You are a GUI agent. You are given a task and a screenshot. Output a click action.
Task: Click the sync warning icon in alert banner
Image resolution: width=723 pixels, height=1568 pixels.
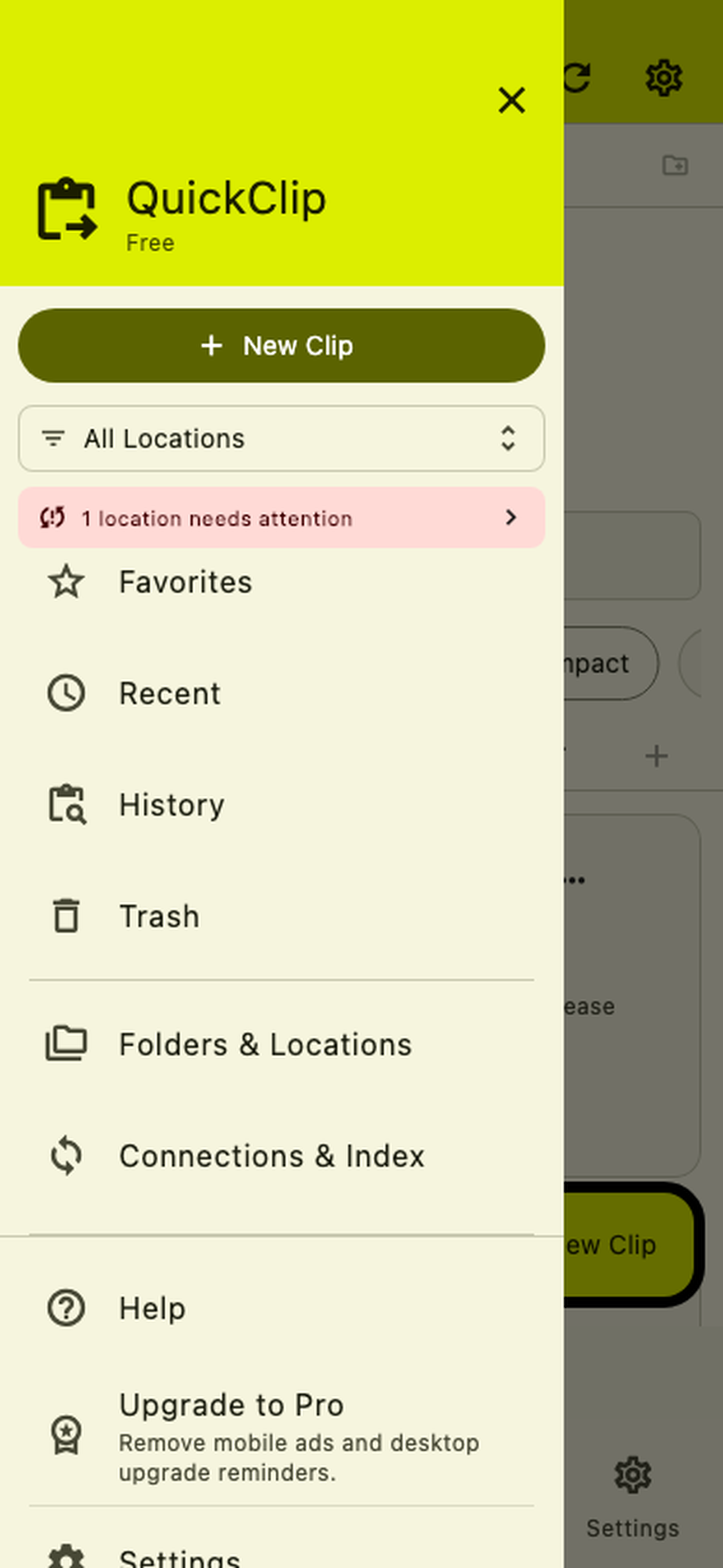click(x=52, y=518)
